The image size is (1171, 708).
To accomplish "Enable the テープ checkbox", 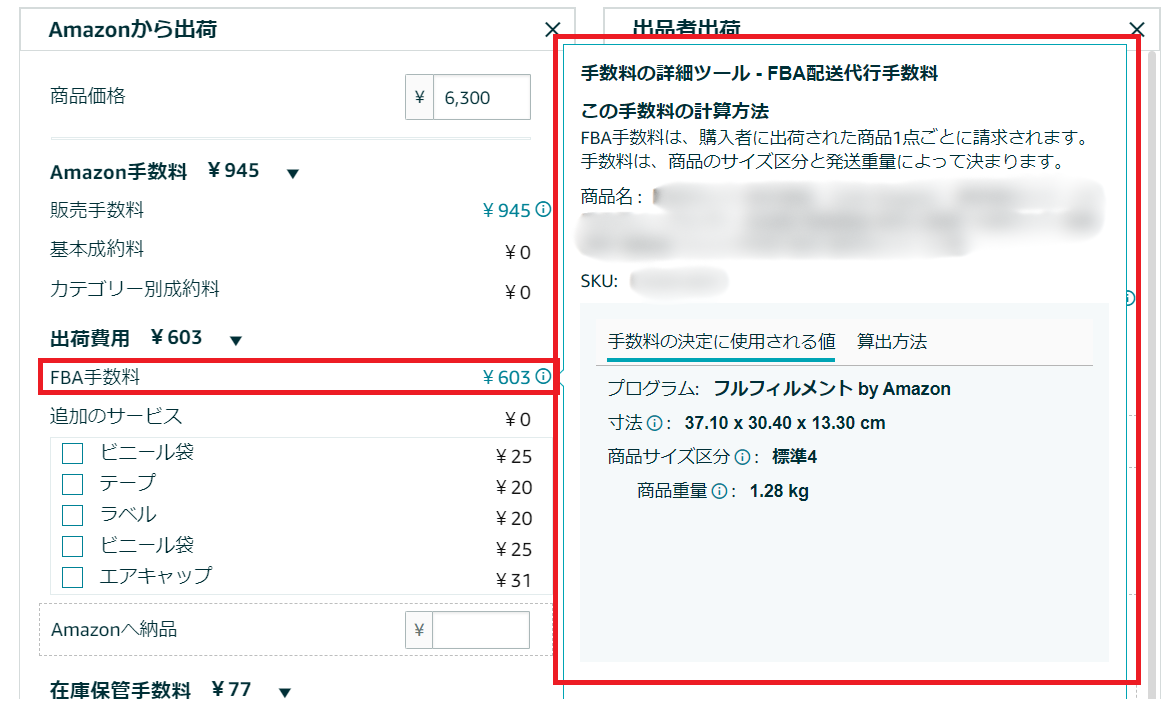I will [x=72, y=484].
